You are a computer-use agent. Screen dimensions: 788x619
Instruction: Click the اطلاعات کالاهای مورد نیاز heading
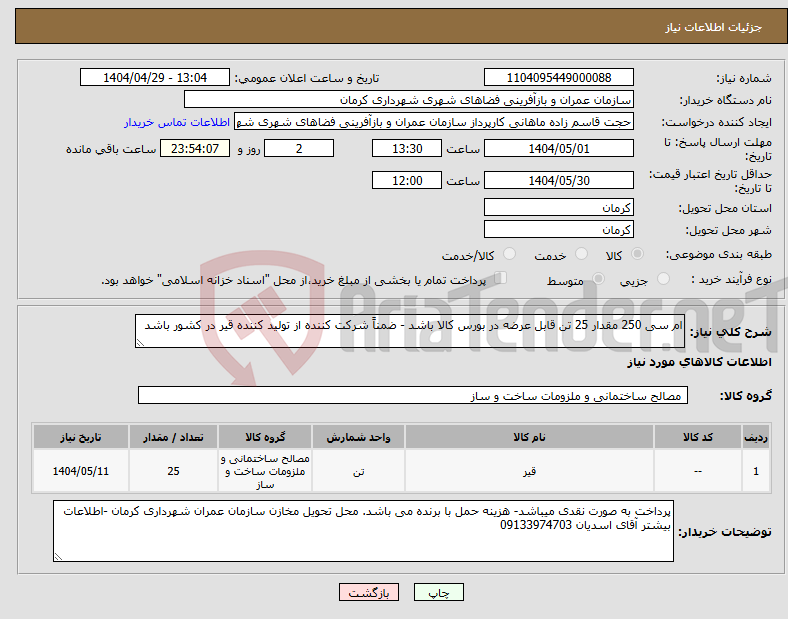click(699, 362)
